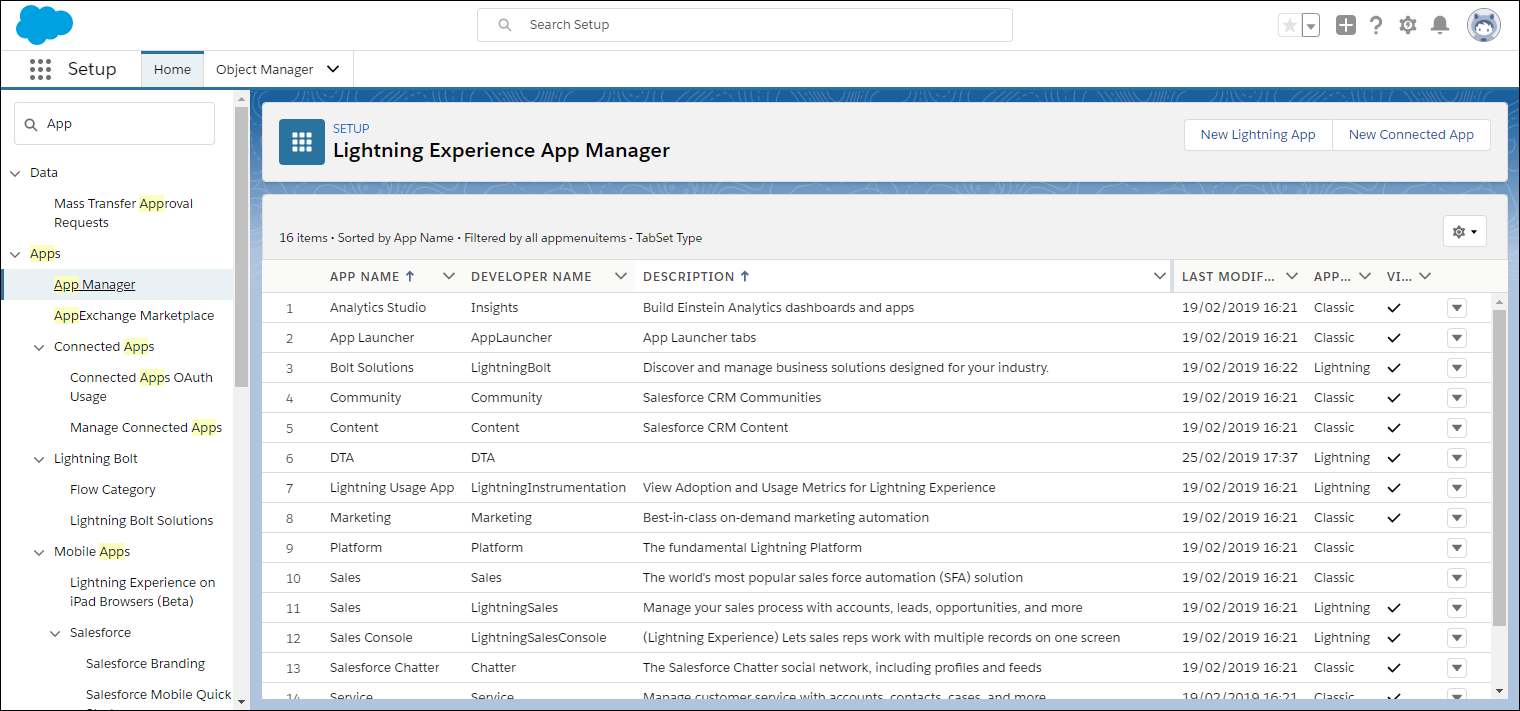Screen dimensions: 1520x711
Task: Click the 25/02/2019 17:37 date cell
Action: 1240,457
